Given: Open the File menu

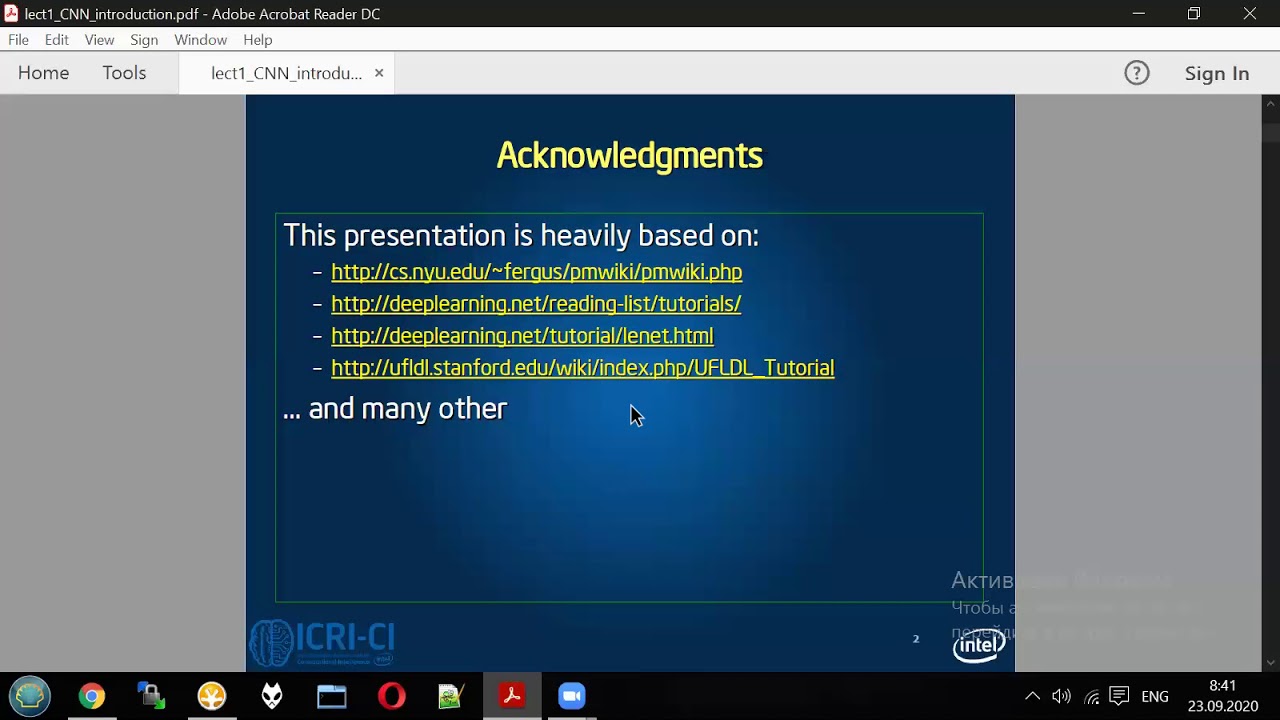Looking at the screenshot, I should [18, 40].
